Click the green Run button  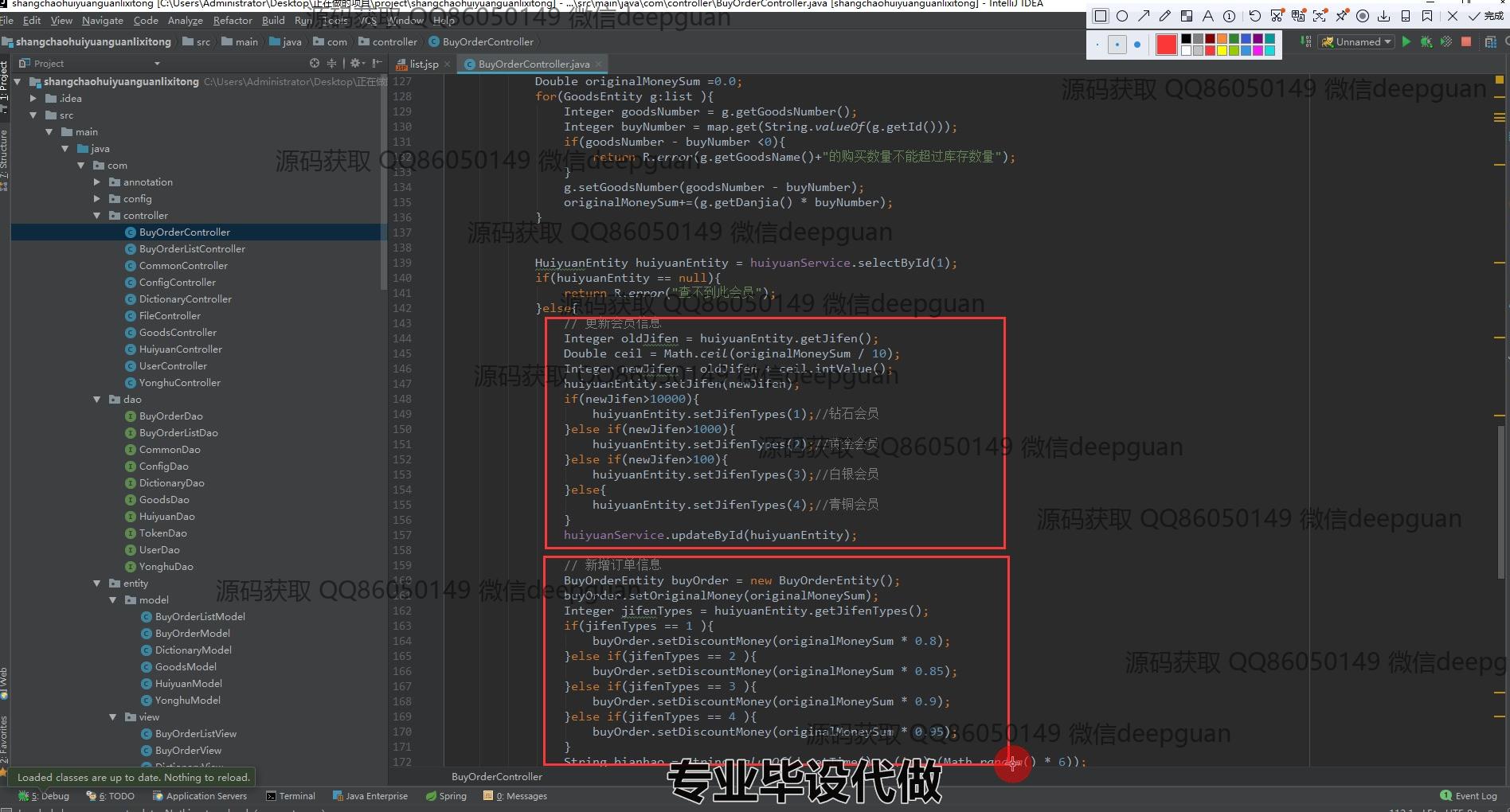click(x=1406, y=42)
